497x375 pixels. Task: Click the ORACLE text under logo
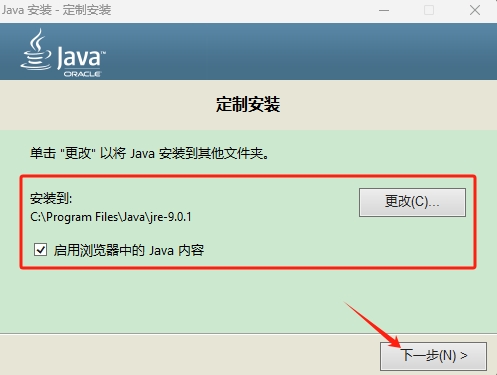coord(82,74)
